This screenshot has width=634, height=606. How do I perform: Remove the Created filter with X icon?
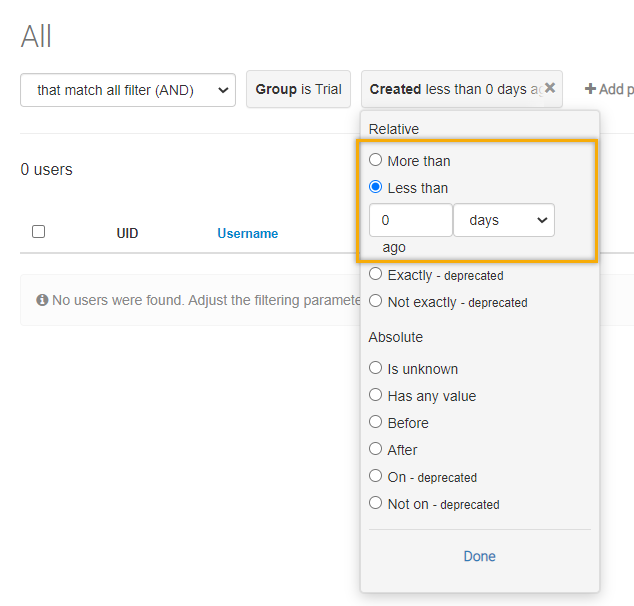click(550, 88)
